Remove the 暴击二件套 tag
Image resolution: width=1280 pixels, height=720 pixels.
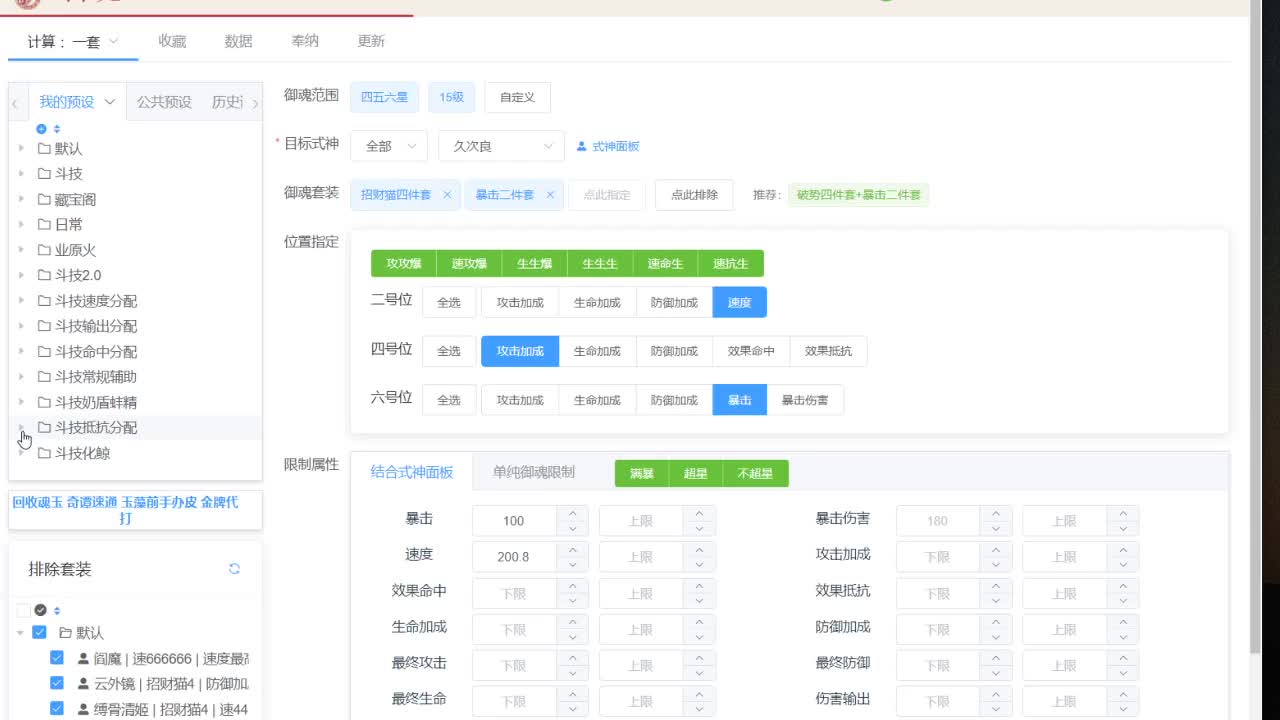click(550, 195)
